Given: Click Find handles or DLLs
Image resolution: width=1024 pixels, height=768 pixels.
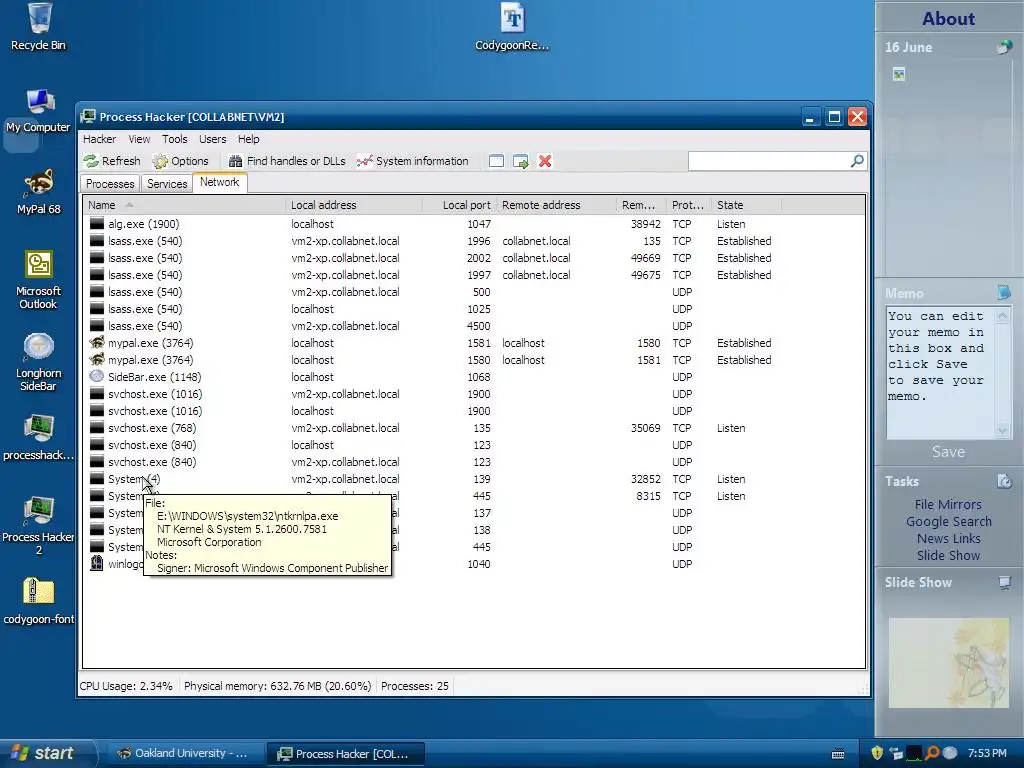Looking at the screenshot, I should [x=287, y=161].
